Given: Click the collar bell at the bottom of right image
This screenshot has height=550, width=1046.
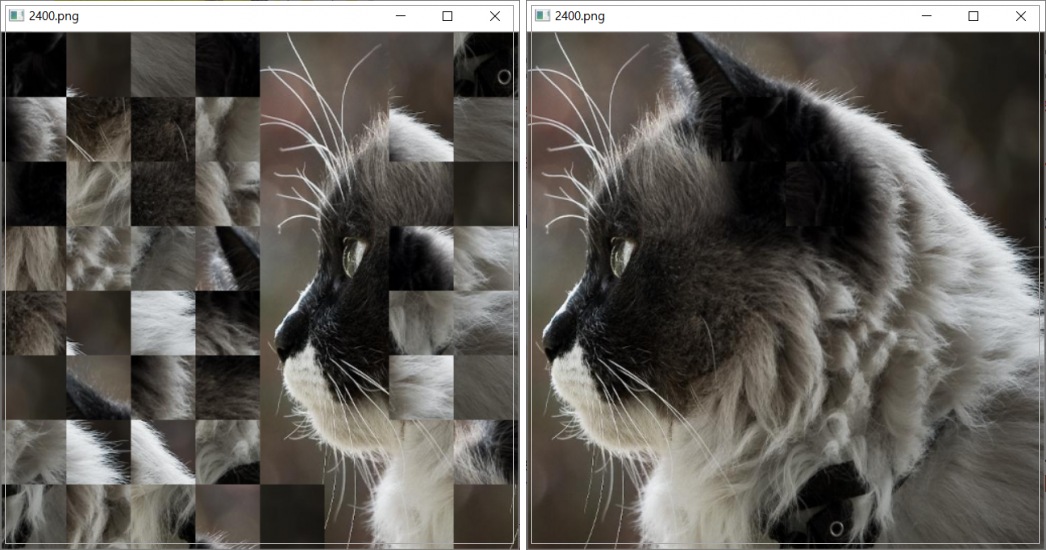Looking at the screenshot, I should (836, 526).
